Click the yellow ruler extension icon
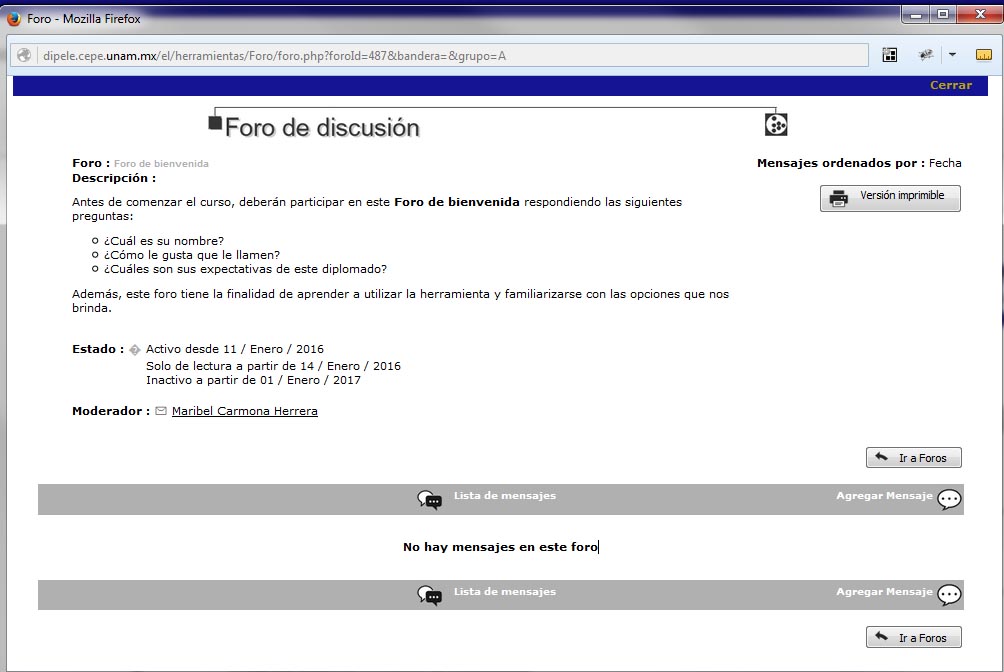Screen dimensions: 1004x672 coord(982,55)
